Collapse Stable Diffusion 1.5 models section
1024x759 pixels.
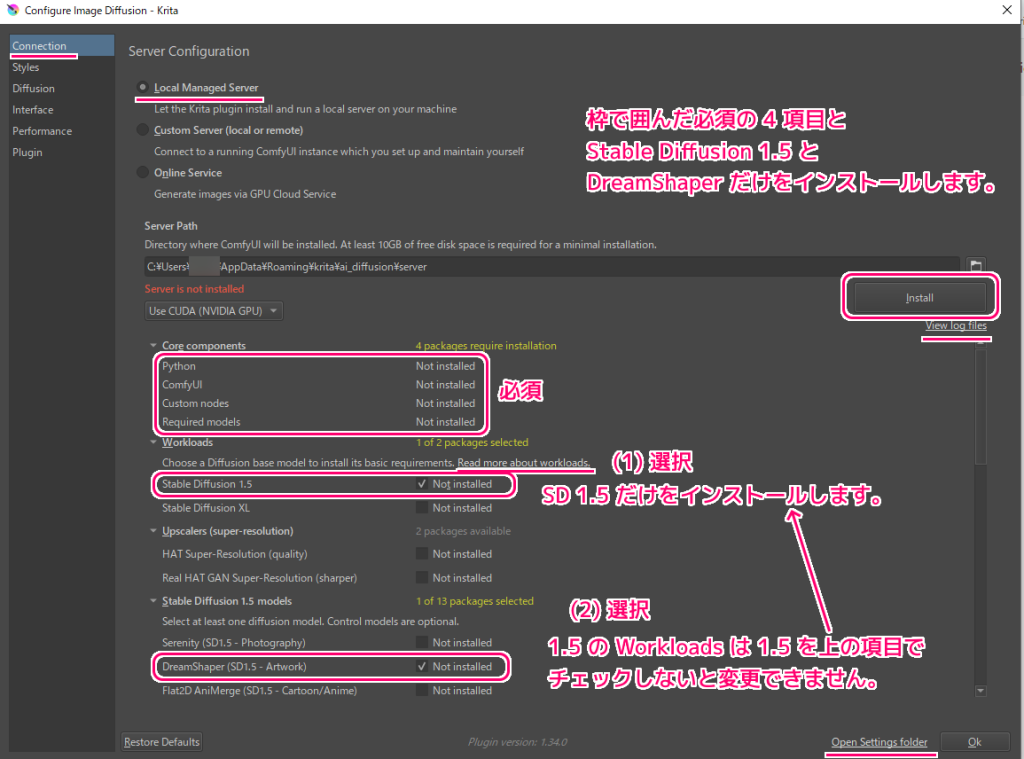pos(153,601)
